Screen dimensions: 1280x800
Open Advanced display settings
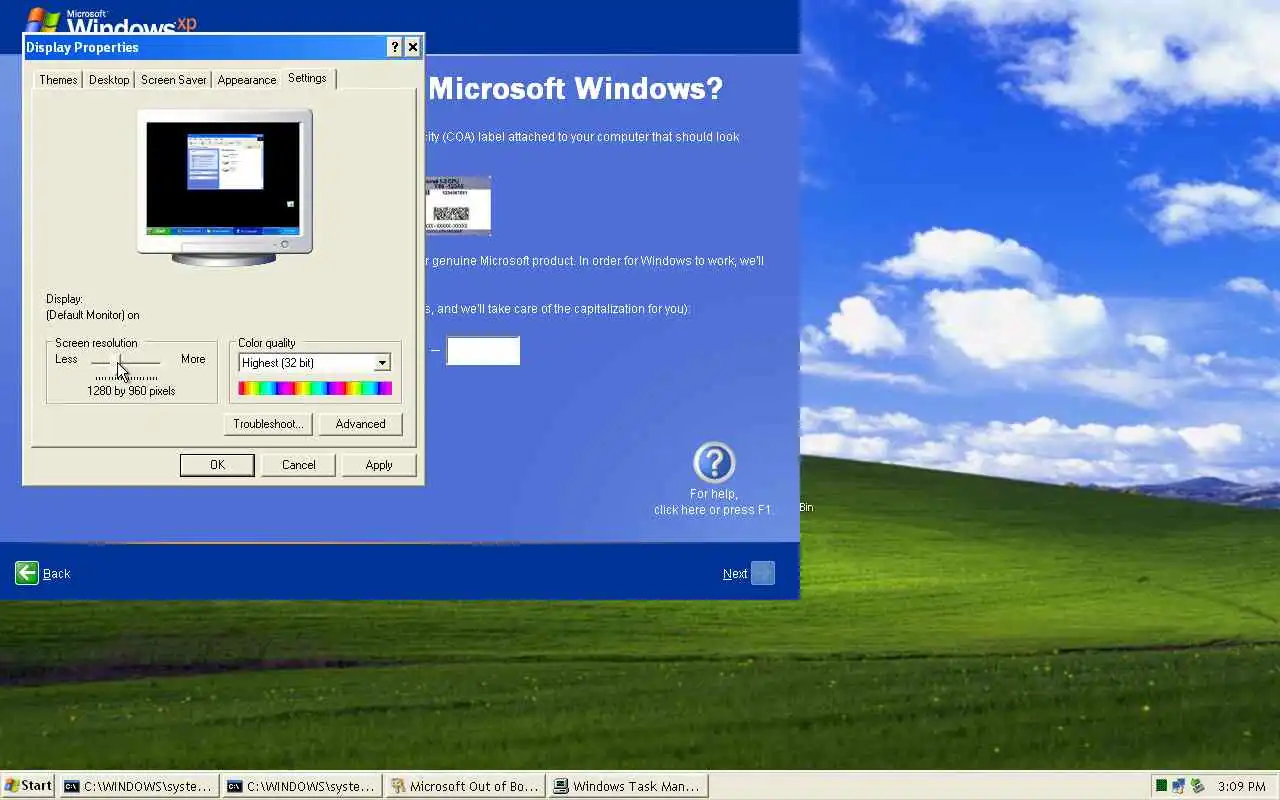tap(360, 424)
